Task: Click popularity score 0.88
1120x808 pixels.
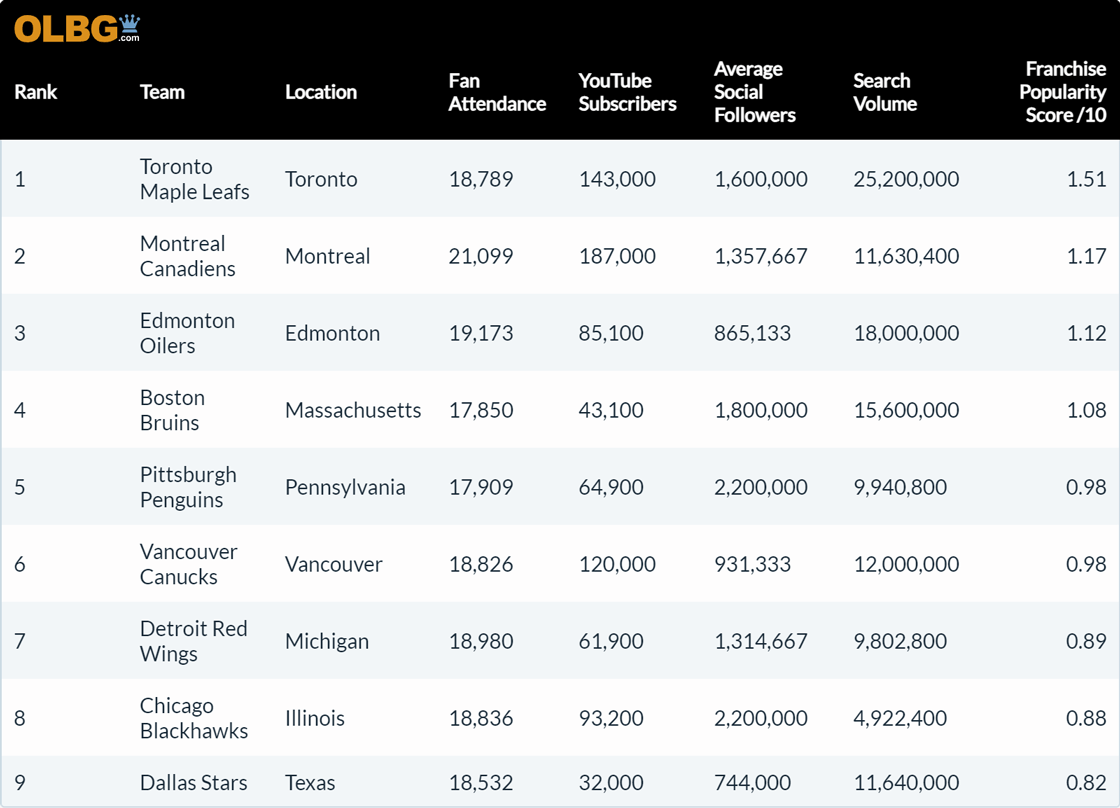Action: [1086, 718]
